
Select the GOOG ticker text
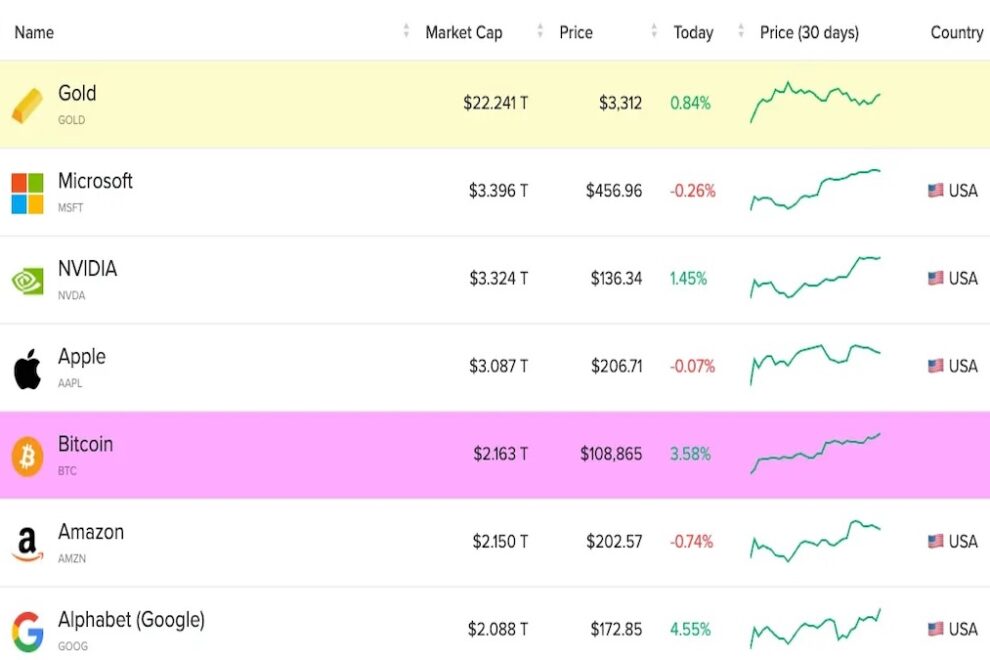coord(73,647)
